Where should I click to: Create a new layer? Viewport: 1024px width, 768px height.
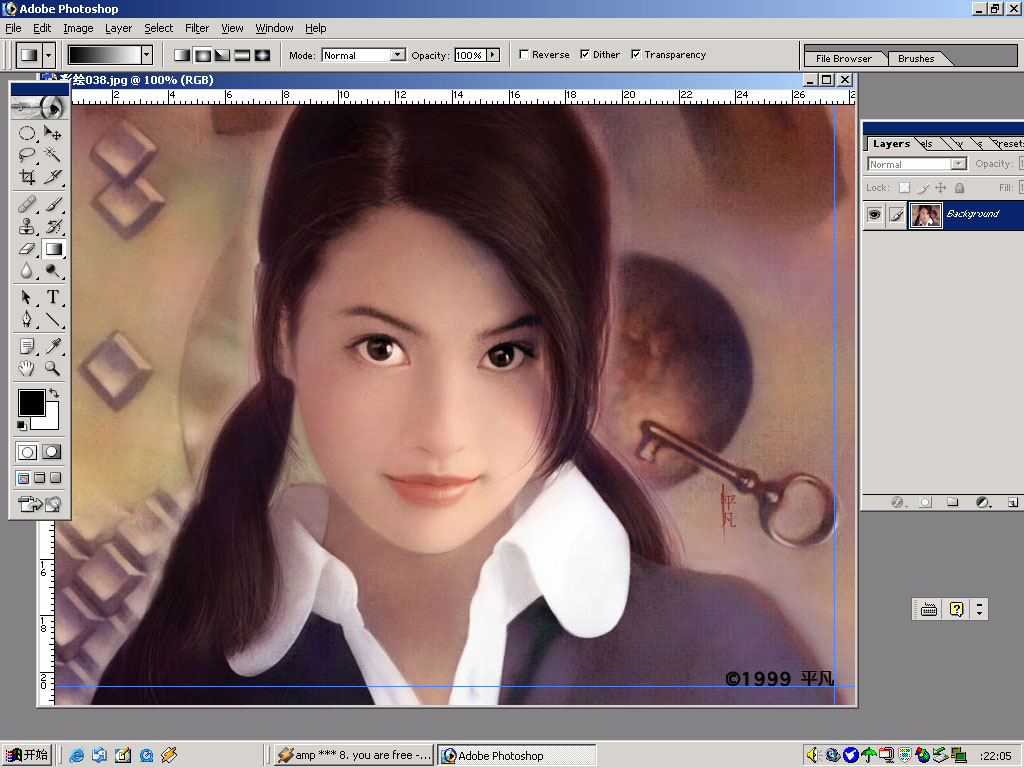[x=1013, y=502]
